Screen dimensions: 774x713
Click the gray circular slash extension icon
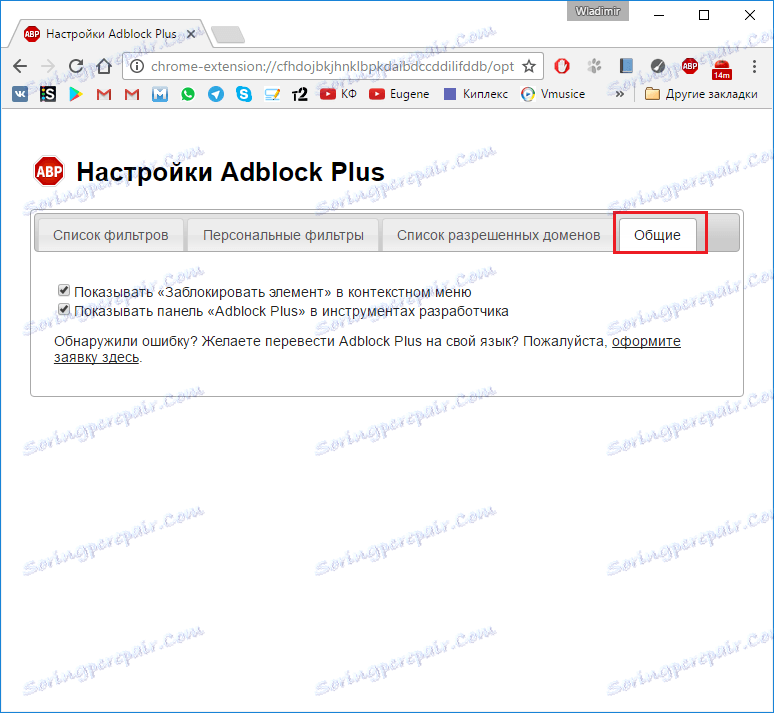(658, 66)
